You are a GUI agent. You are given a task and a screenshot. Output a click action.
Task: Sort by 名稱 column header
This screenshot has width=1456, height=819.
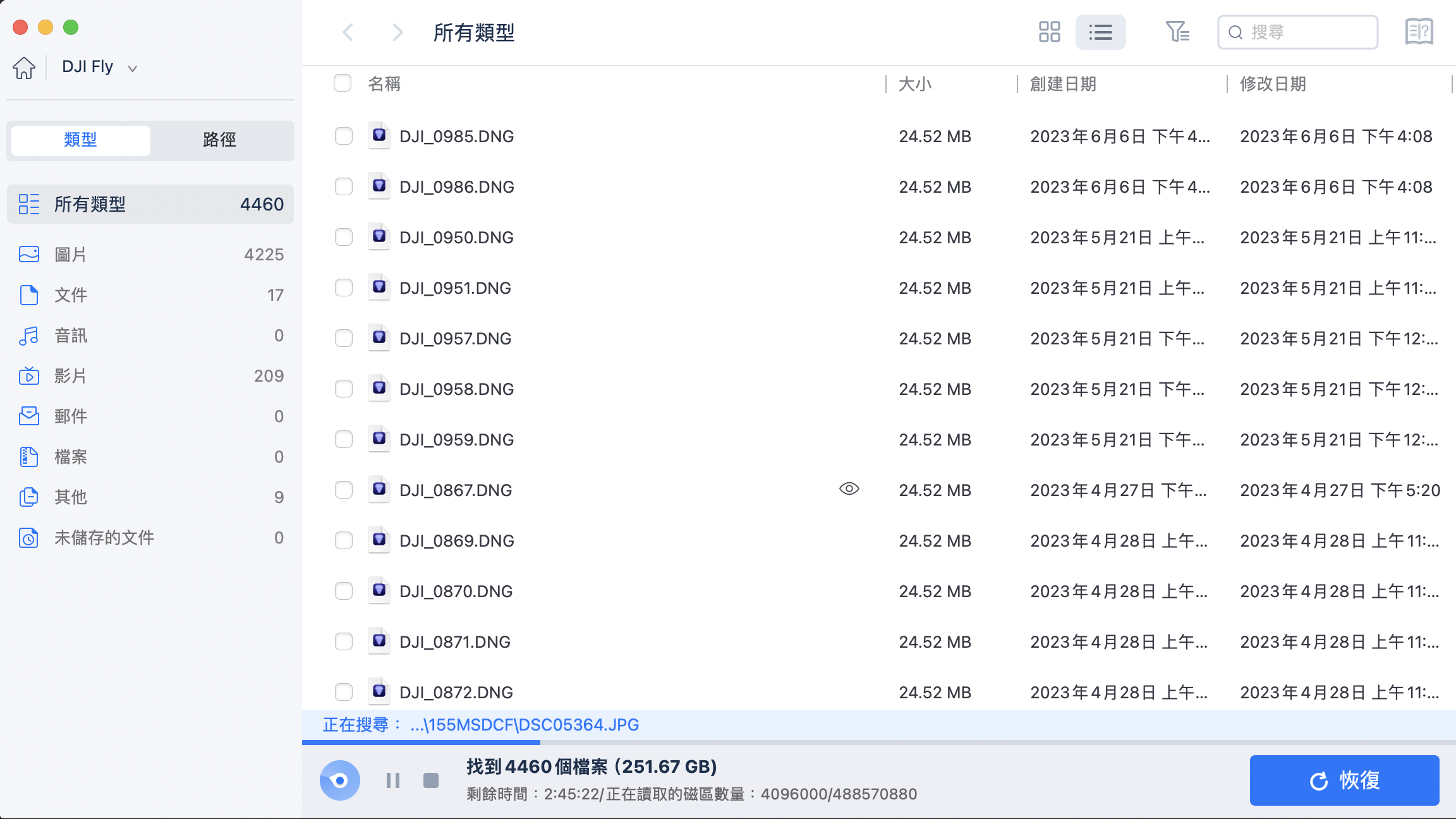point(384,83)
